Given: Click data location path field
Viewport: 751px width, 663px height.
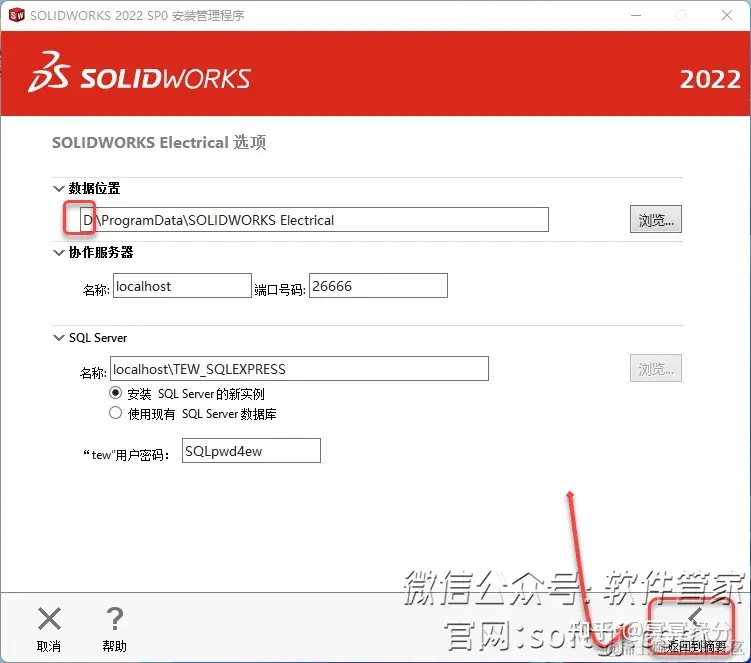Looking at the screenshot, I should pos(314,220).
